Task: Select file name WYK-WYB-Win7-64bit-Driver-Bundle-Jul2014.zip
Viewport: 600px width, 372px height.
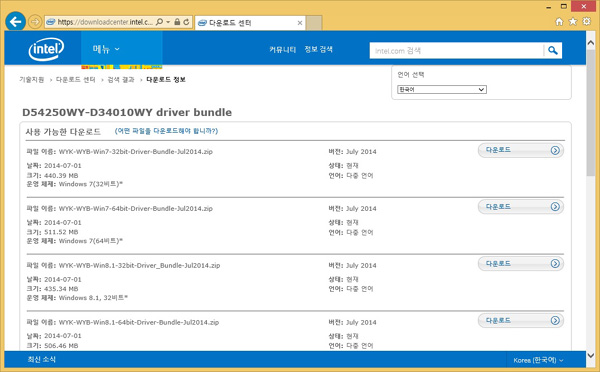Action: 135,209
